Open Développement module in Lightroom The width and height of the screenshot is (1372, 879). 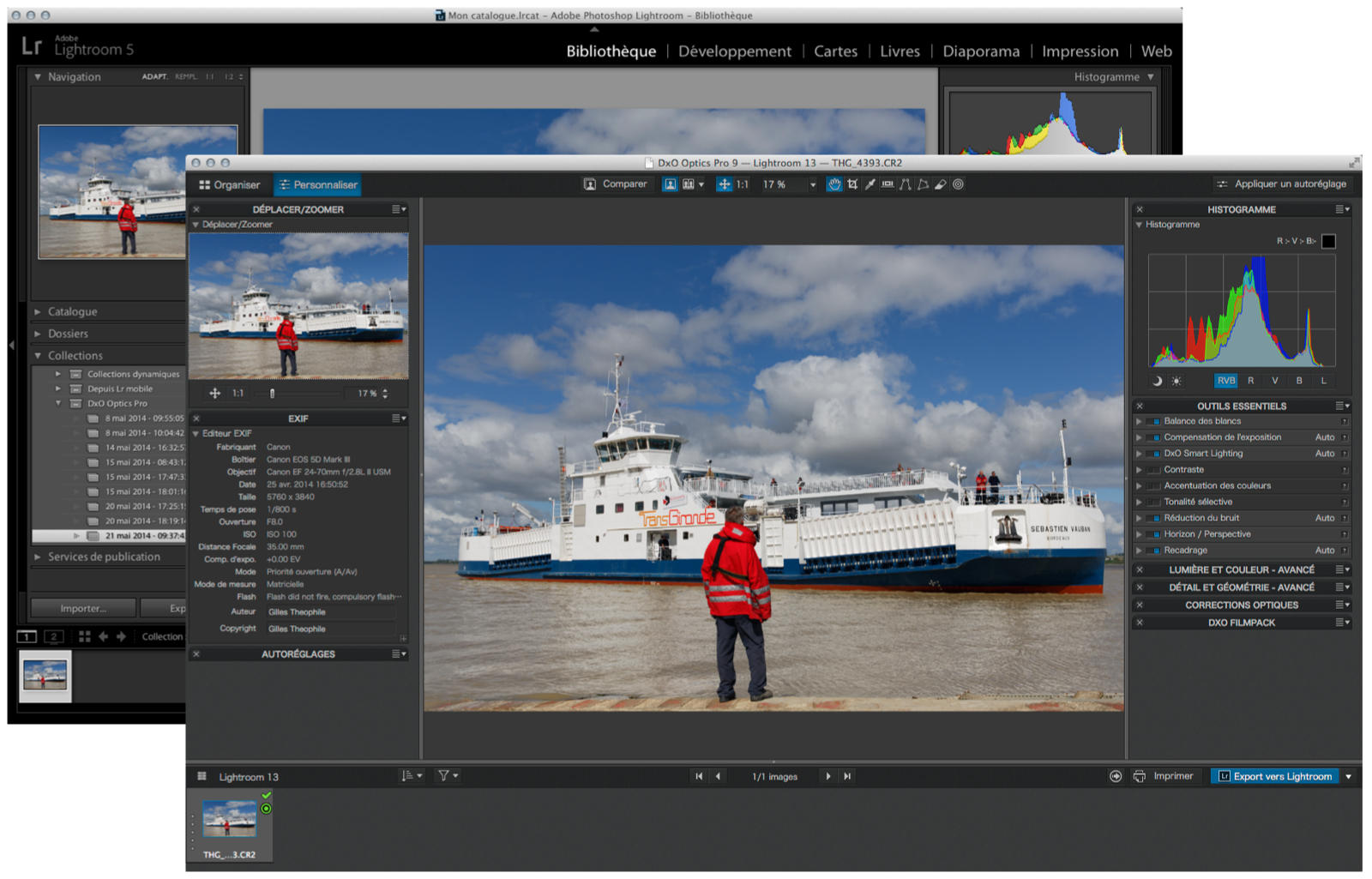[735, 51]
